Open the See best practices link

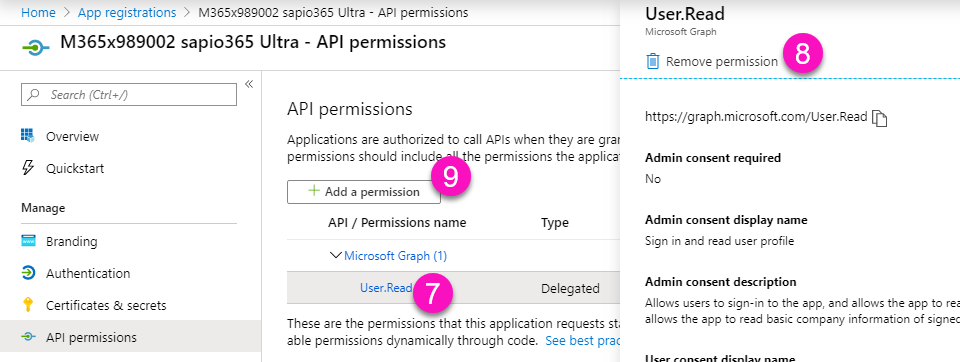pos(583,341)
